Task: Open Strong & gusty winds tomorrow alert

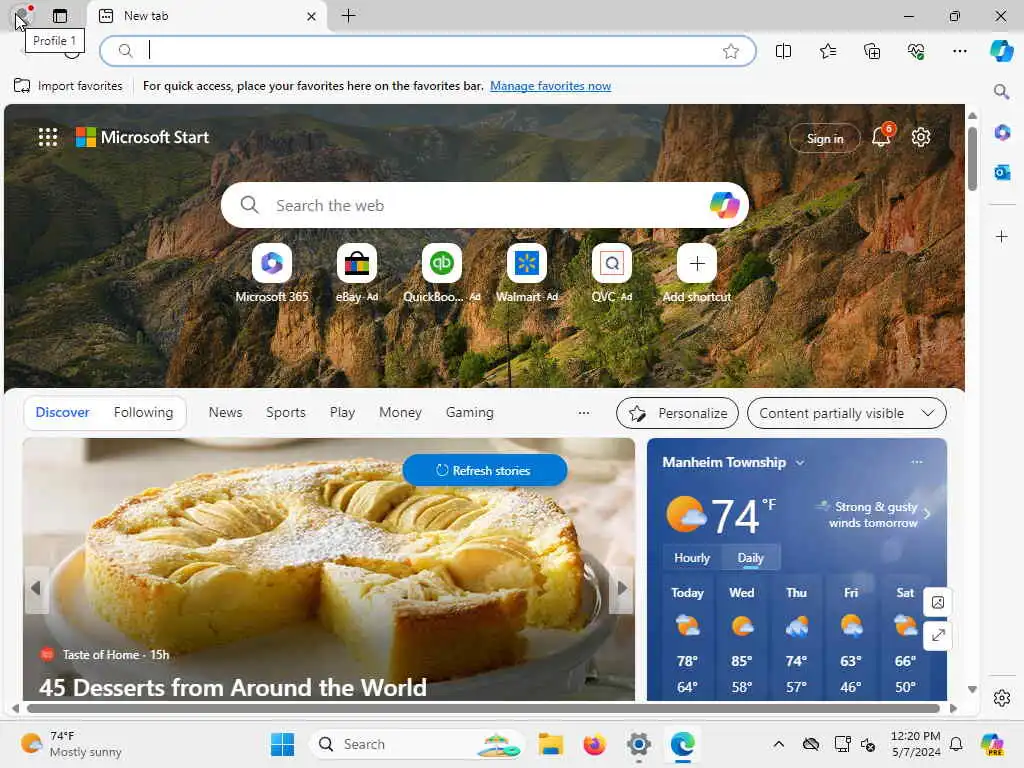Action: pyautogui.click(x=873, y=515)
